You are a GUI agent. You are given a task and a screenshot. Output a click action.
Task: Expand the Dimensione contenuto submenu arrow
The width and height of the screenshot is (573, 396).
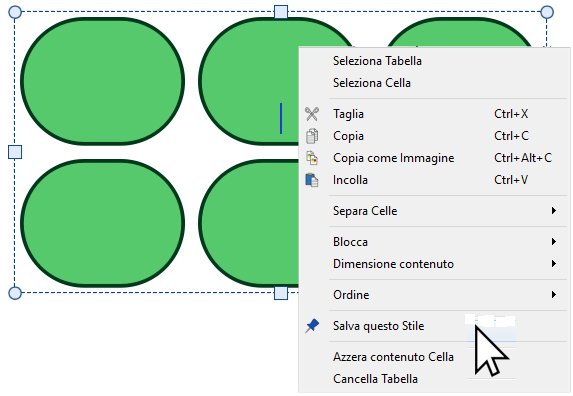pos(554,263)
